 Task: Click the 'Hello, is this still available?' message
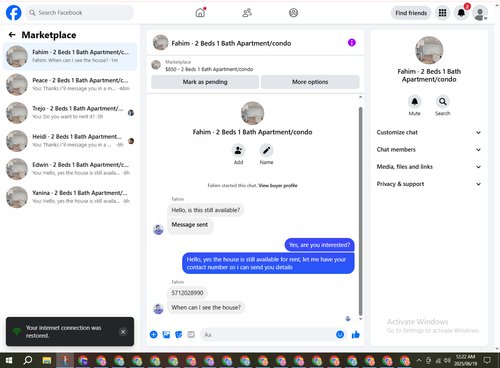pyautogui.click(x=206, y=210)
